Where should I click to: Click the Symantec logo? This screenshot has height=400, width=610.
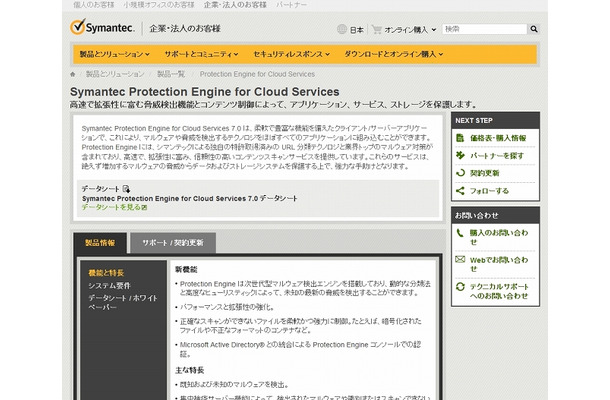click(x=102, y=27)
